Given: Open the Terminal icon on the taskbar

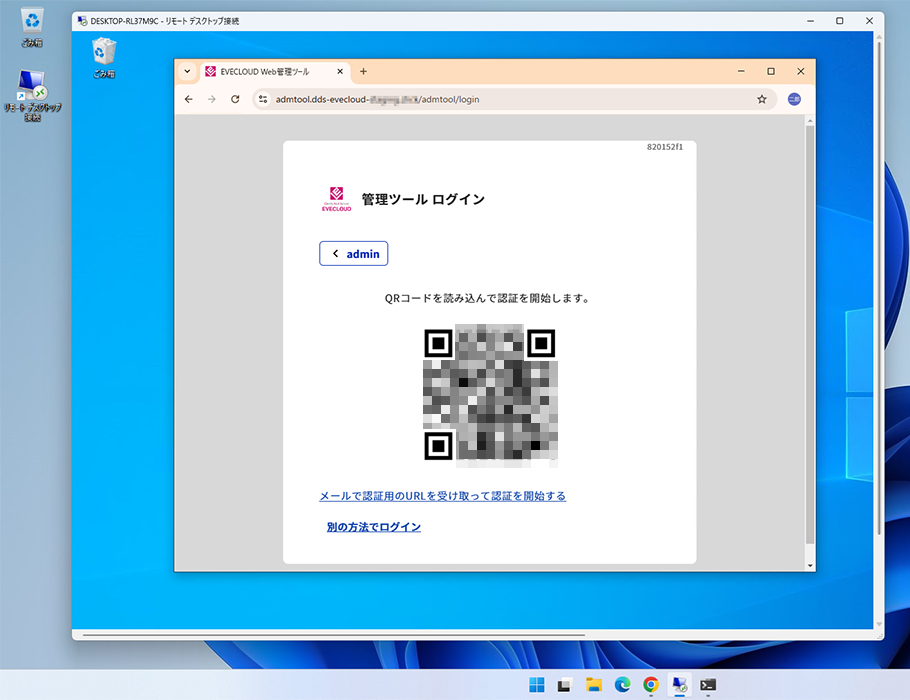Looking at the screenshot, I should pos(707,685).
